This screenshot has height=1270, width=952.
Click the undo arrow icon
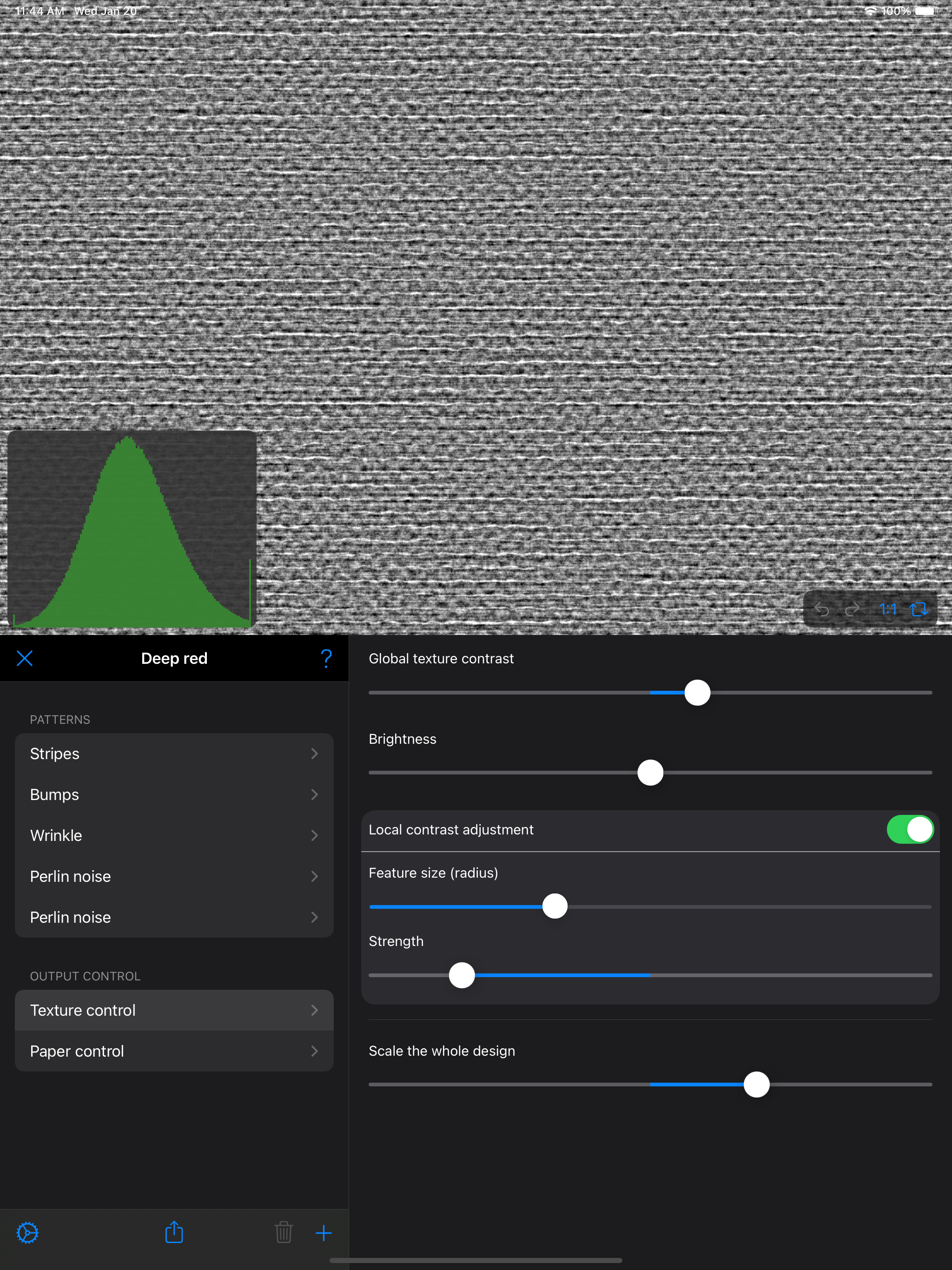(822, 609)
